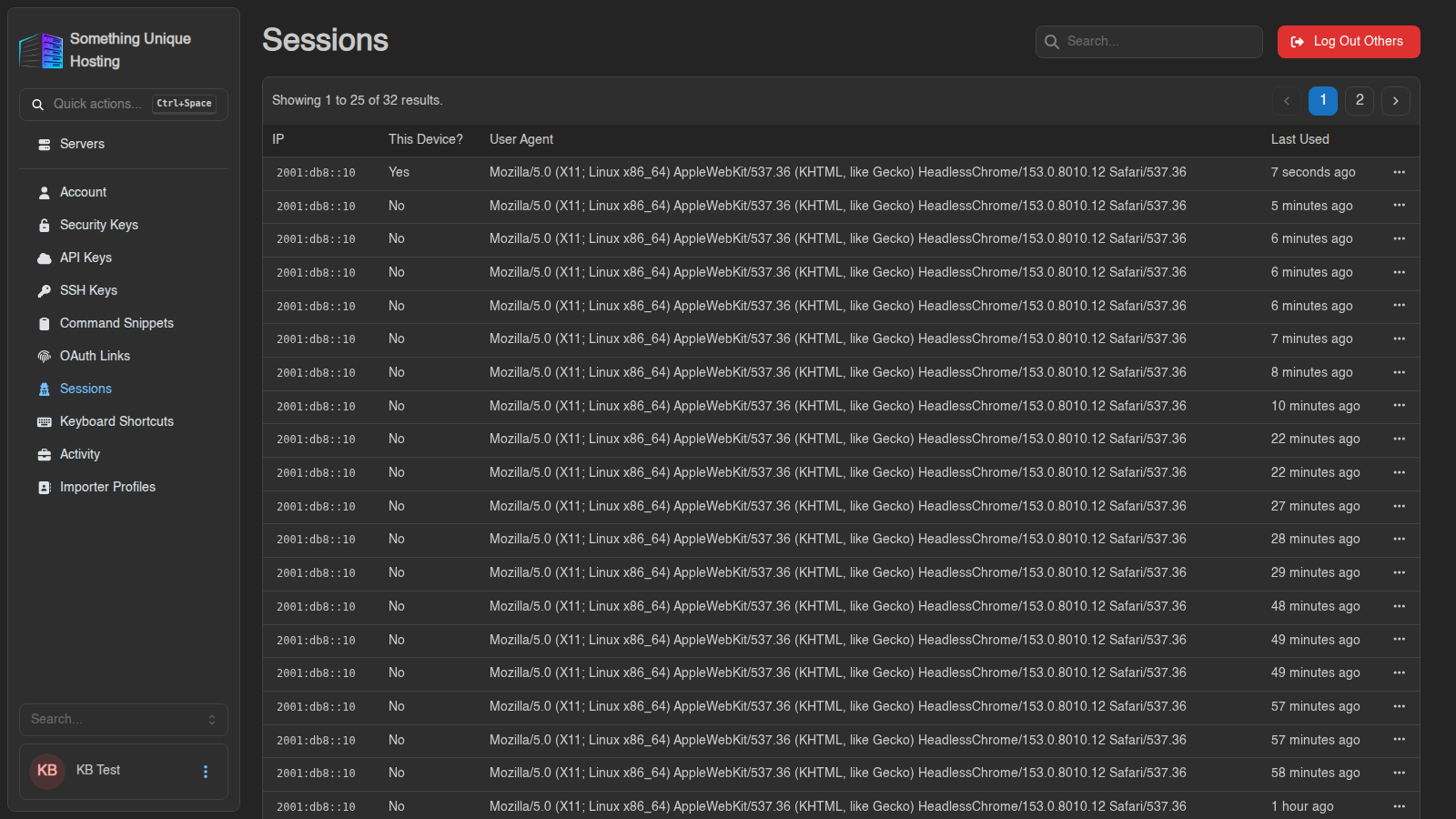Viewport: 1456px width, 819px height.
Task: Open Command Snippets clipboard icon
Action: 44,324
